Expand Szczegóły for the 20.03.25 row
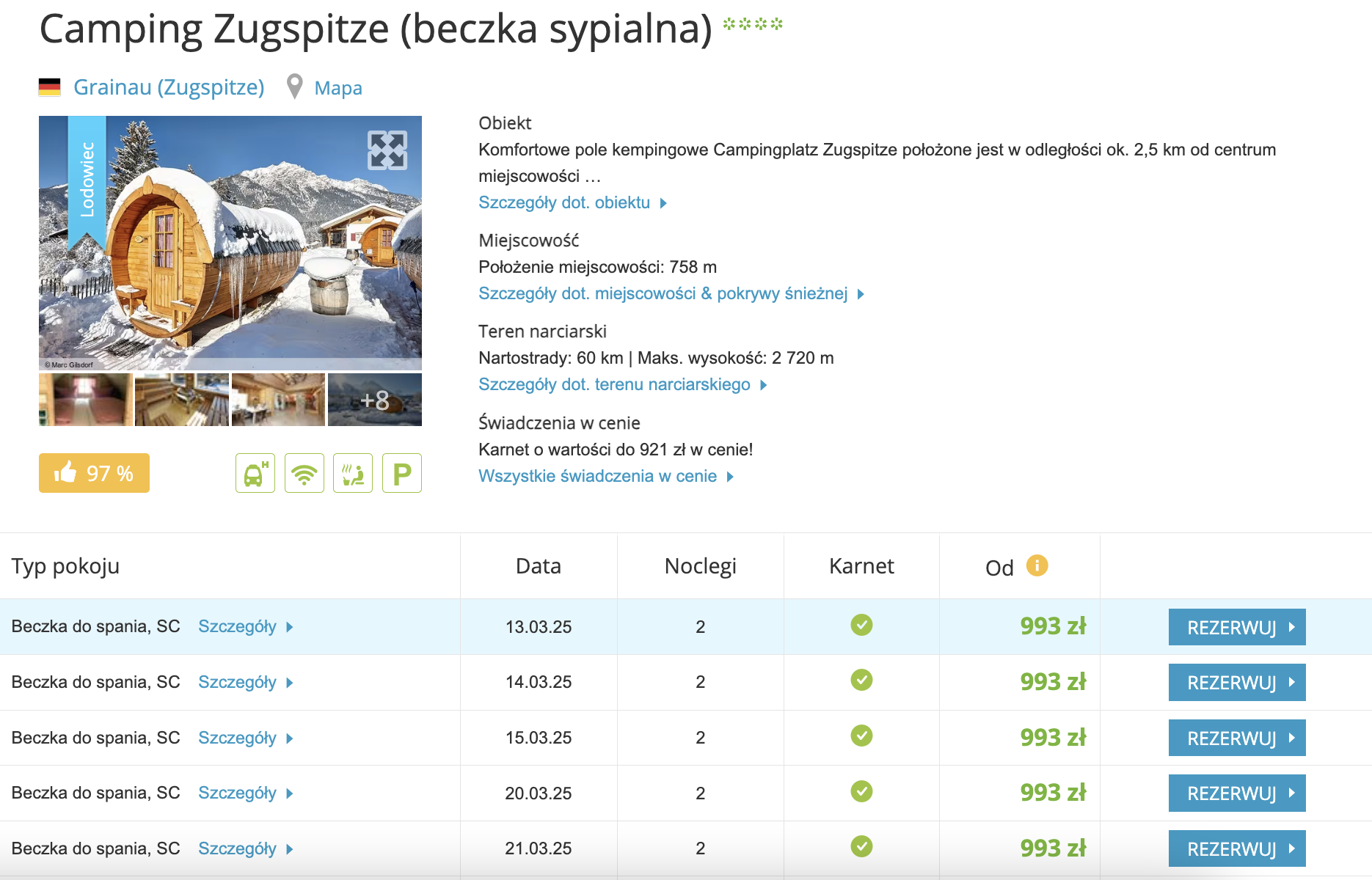Screen dimensions: 1372x880 [x=246, y=793]
